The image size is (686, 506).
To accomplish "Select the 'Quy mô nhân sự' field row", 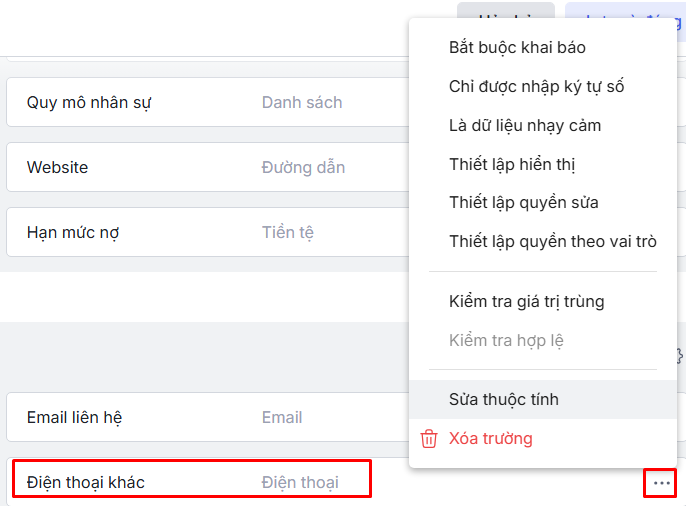I will point(89,102).
